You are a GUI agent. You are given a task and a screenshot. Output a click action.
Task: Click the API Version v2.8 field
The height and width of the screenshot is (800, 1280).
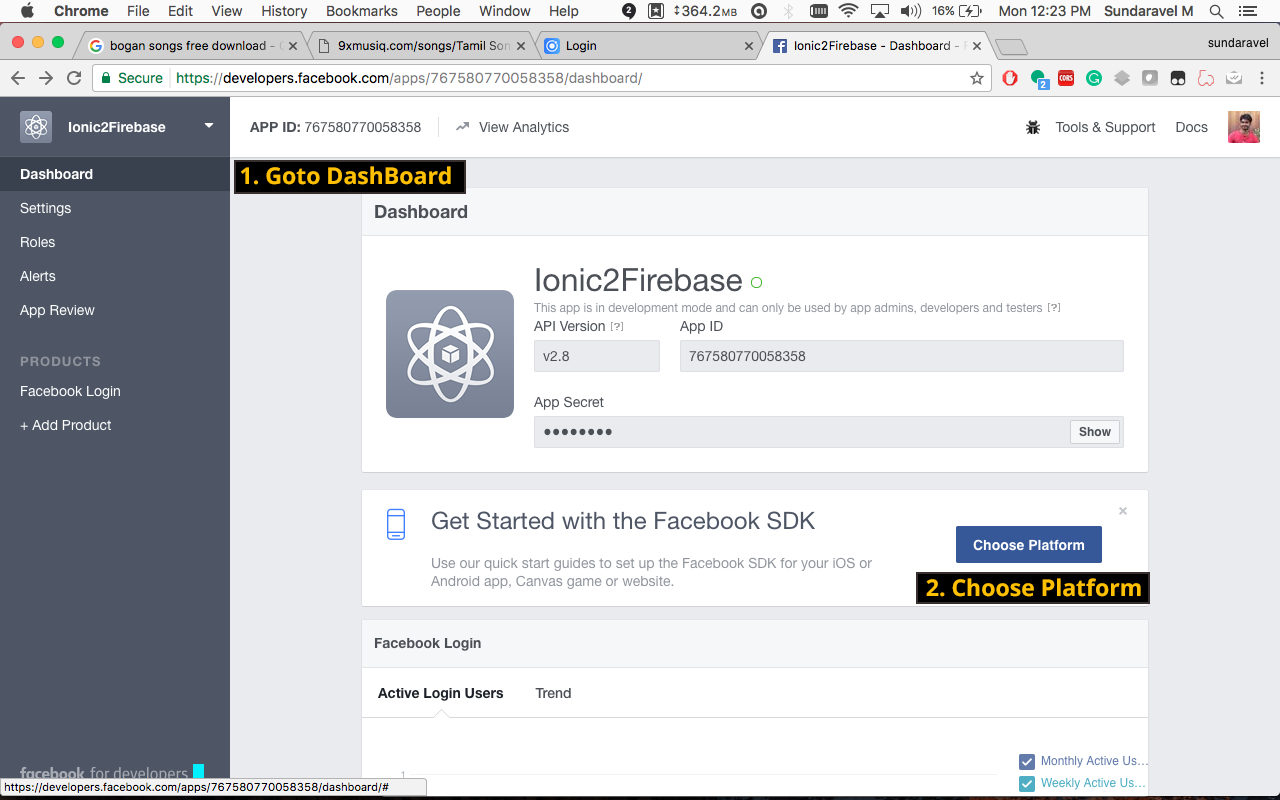pos(597,356)
